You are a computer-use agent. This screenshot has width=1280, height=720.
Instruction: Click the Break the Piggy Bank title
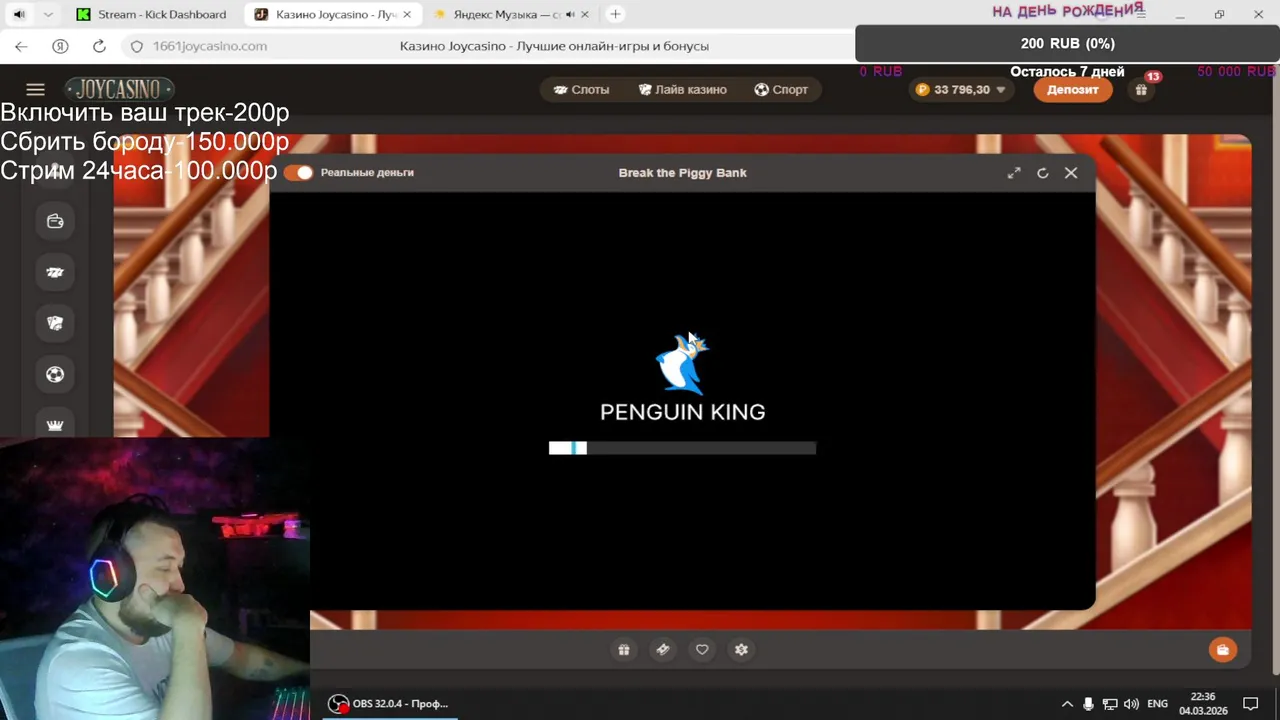[682, 173]
